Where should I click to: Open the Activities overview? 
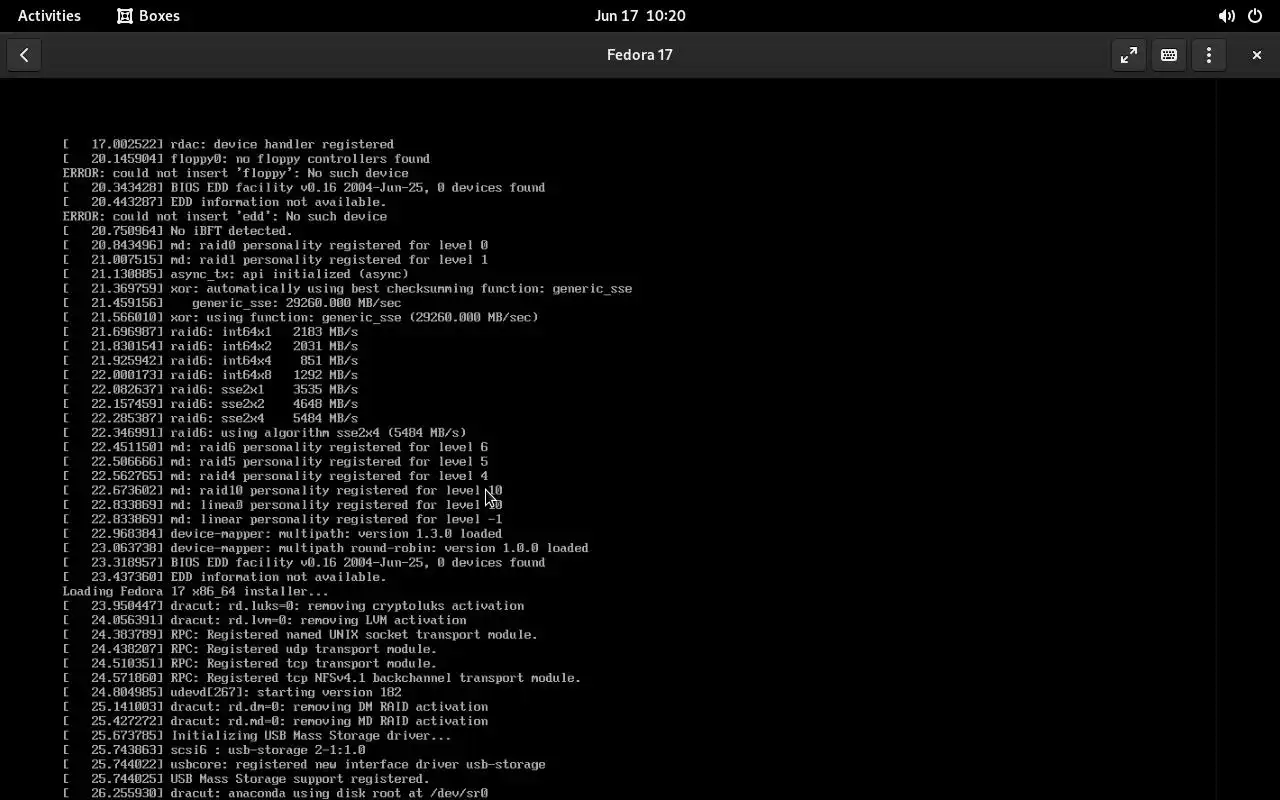coord(49,15)
